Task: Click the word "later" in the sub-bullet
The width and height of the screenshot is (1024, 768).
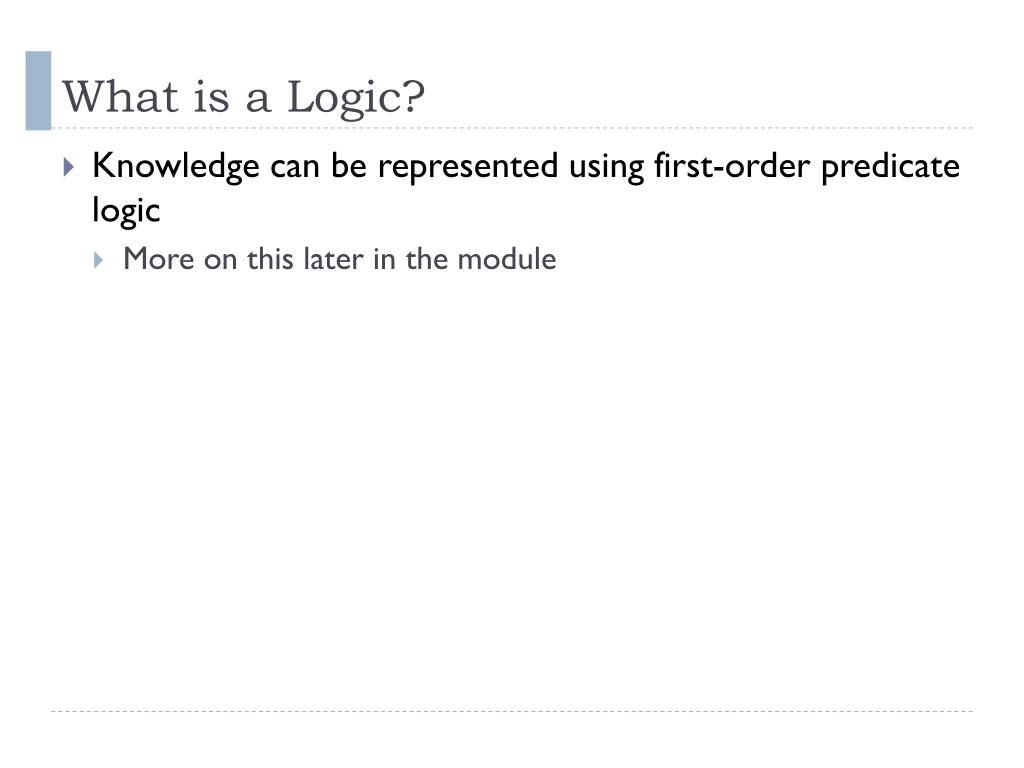Action: pos(333,259)
